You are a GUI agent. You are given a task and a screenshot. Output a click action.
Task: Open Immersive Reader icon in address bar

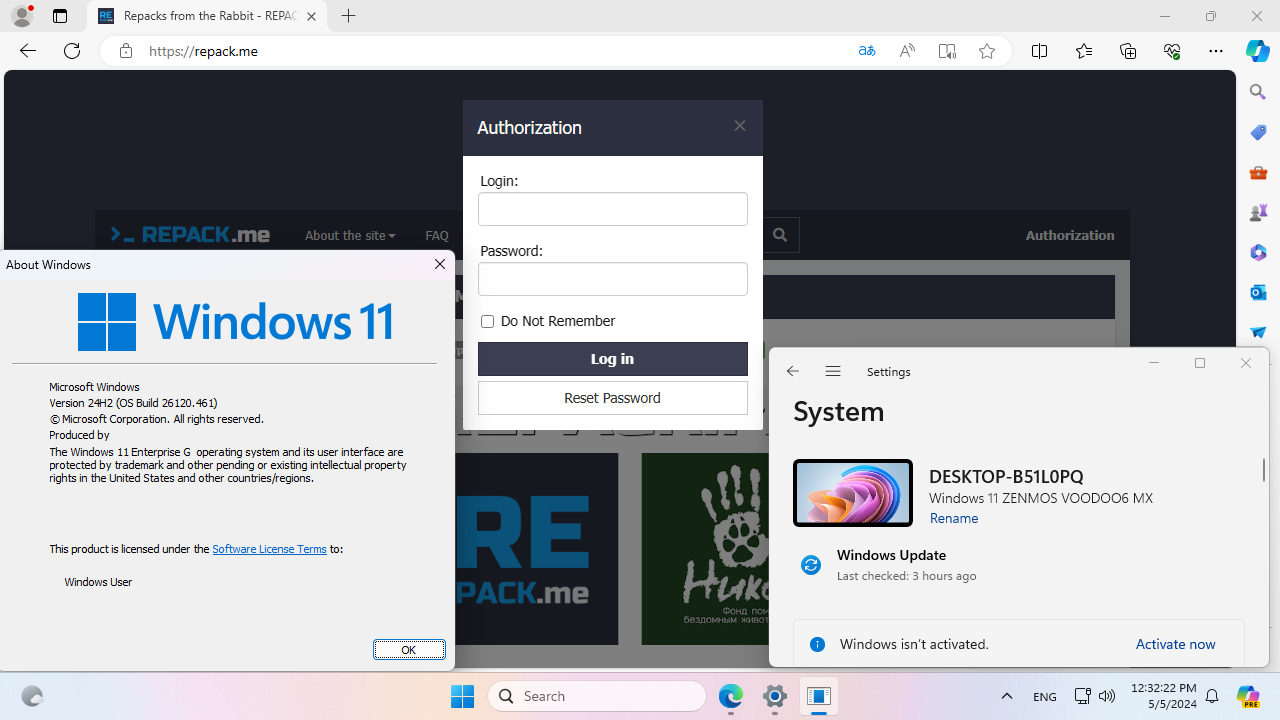click(947, 51)
